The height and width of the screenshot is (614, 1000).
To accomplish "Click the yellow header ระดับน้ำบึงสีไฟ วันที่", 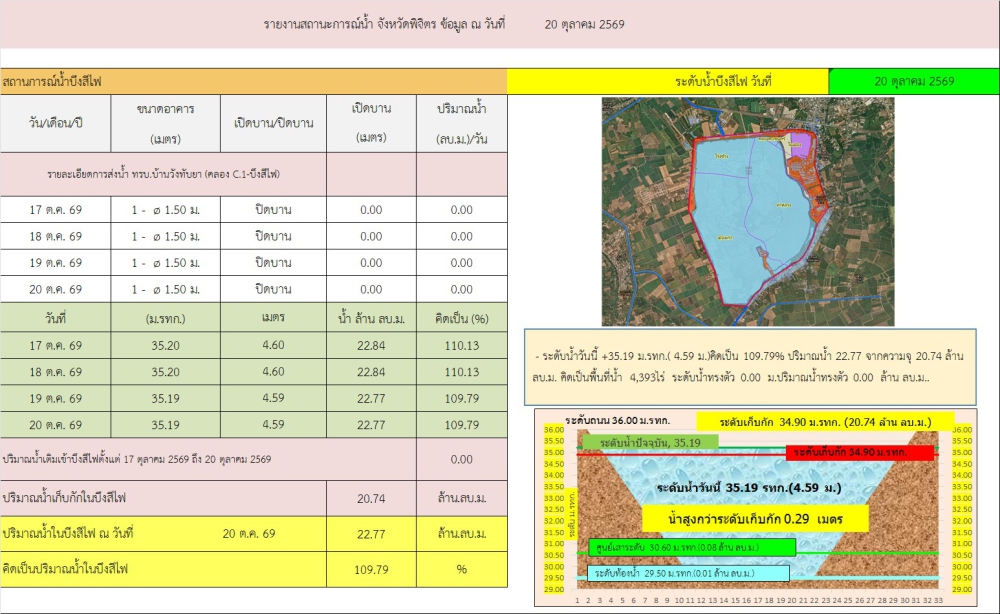I will point(668,82).
